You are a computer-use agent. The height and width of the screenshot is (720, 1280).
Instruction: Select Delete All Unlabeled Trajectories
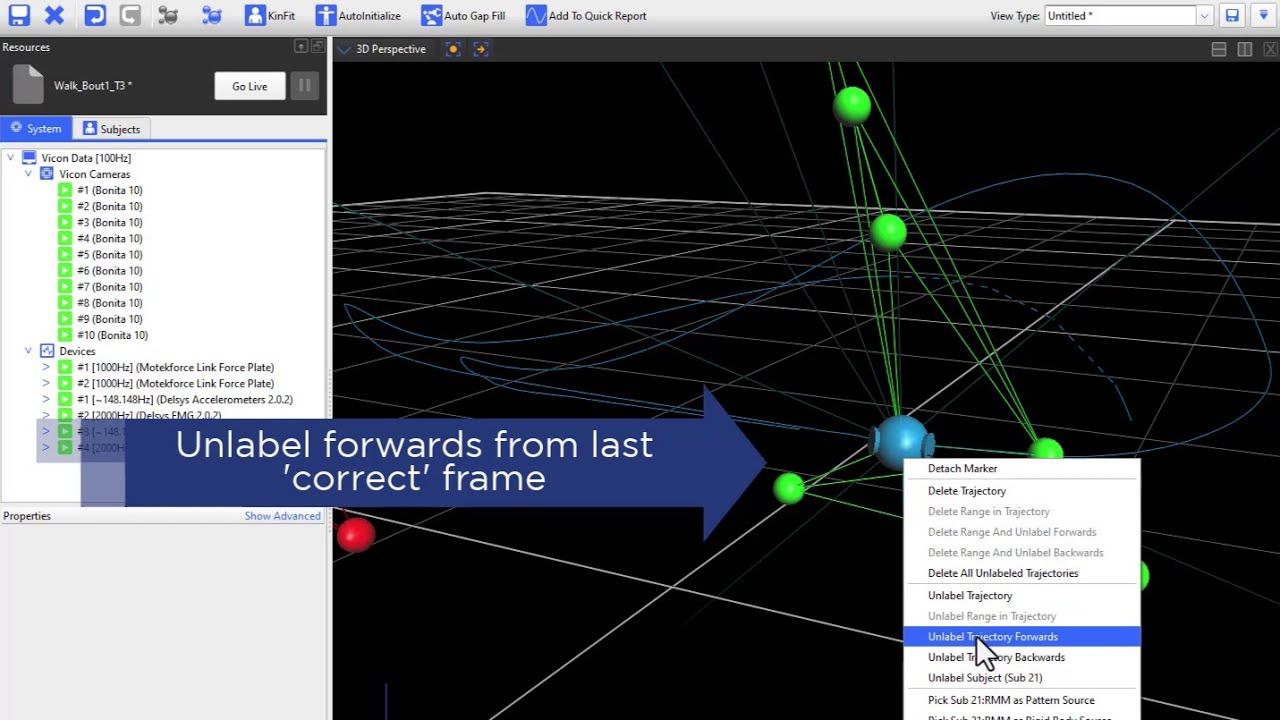1021,573
